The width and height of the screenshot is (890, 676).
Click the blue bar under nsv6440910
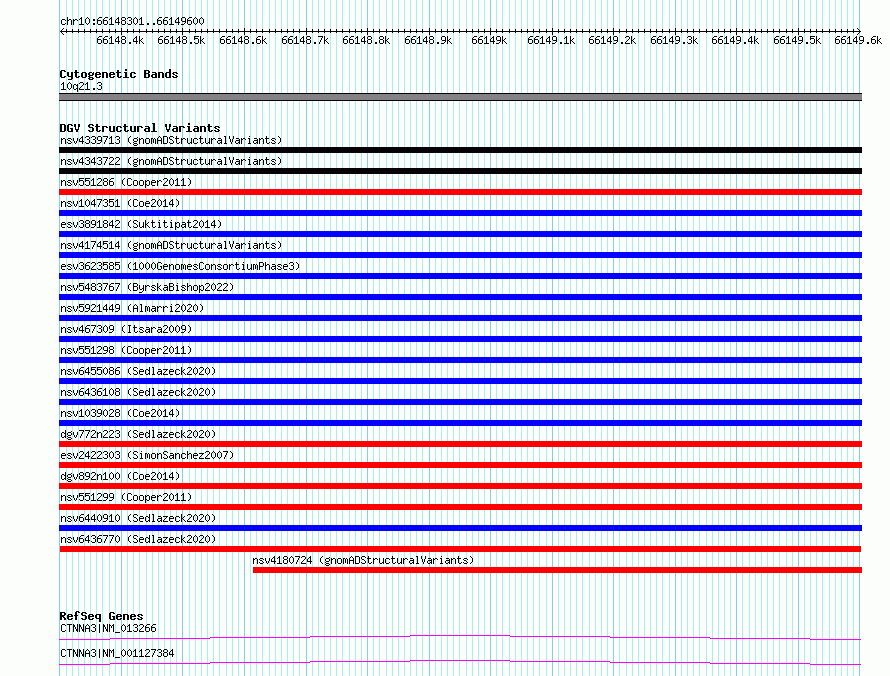[460, 528]
